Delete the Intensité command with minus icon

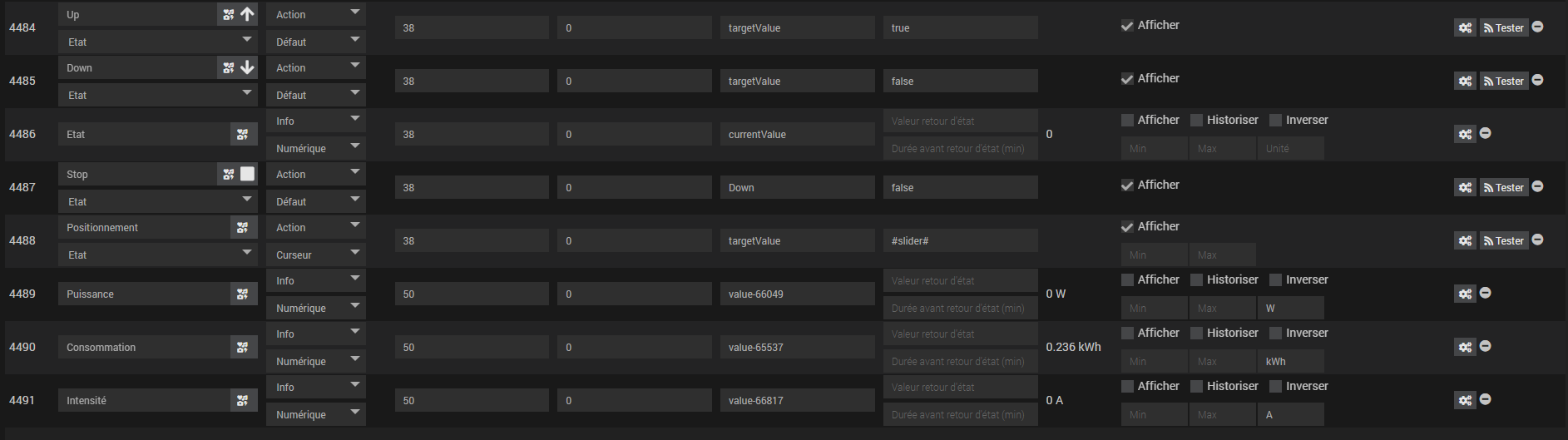(x=1485, y=399)
